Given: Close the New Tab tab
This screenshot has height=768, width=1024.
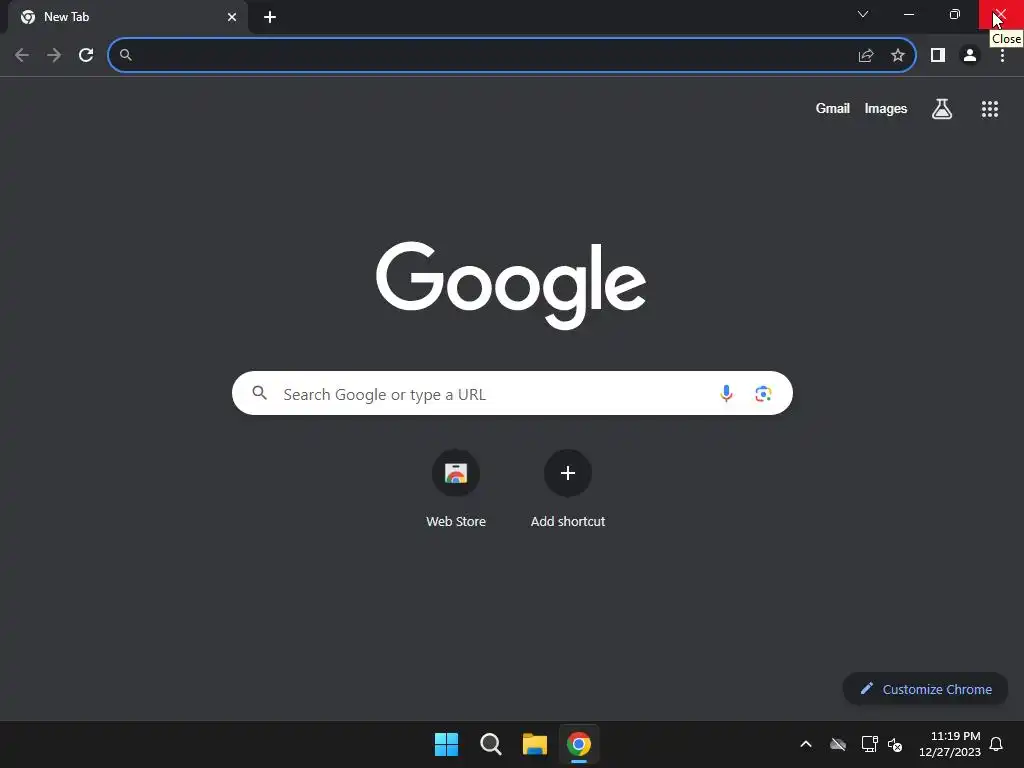Looking at the screenshot, I should (232, 17).
